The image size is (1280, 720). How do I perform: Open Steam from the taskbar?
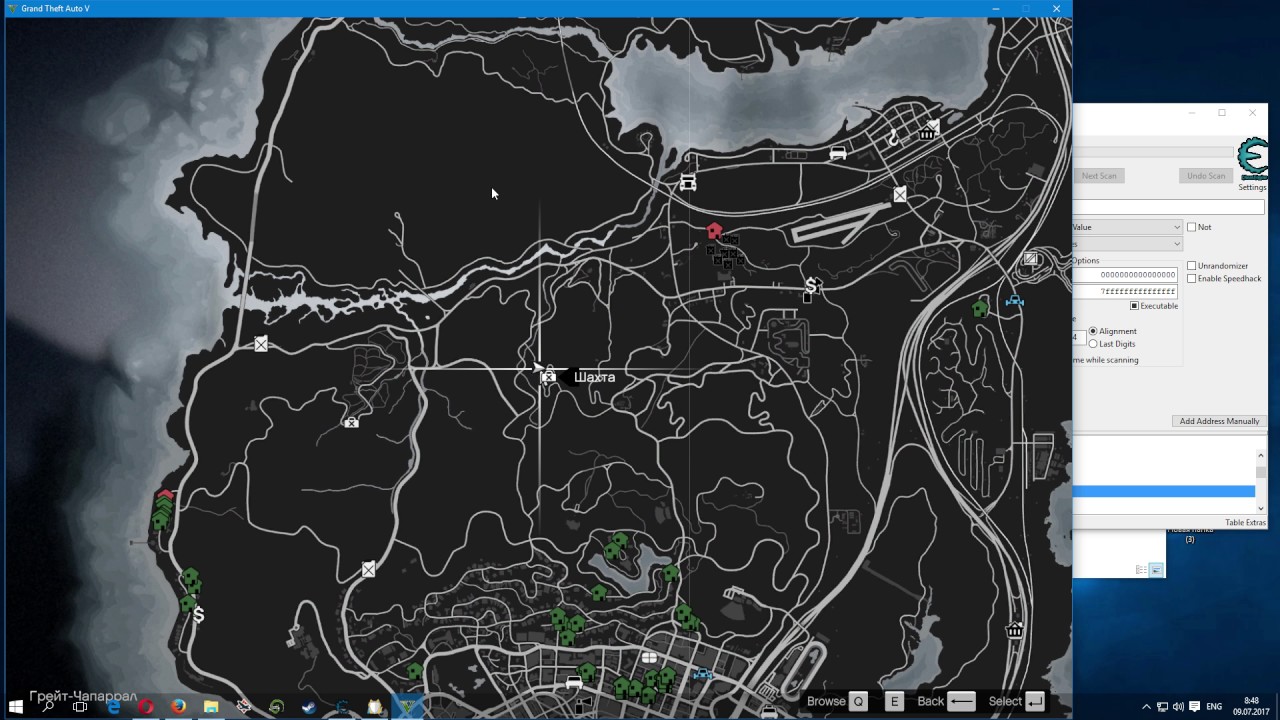point(309,707)
